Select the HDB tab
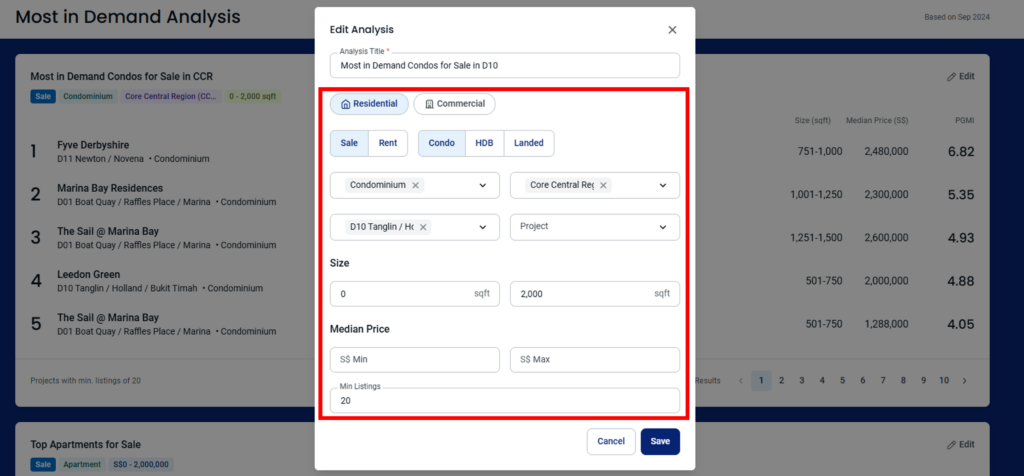The width and height of the screenshot is (1024, 476). pyautogui.click(x=484, y=143)
